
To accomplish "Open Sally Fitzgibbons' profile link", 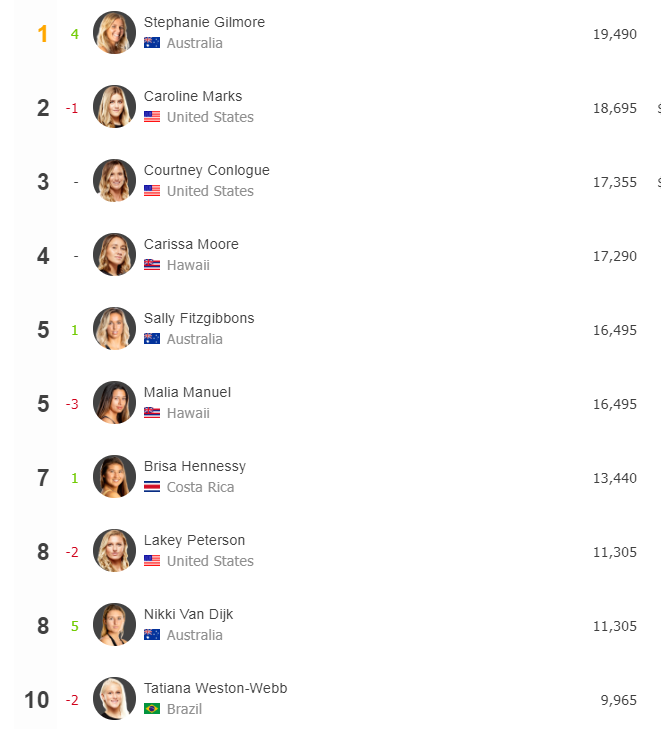I will (x=199, y=318).
